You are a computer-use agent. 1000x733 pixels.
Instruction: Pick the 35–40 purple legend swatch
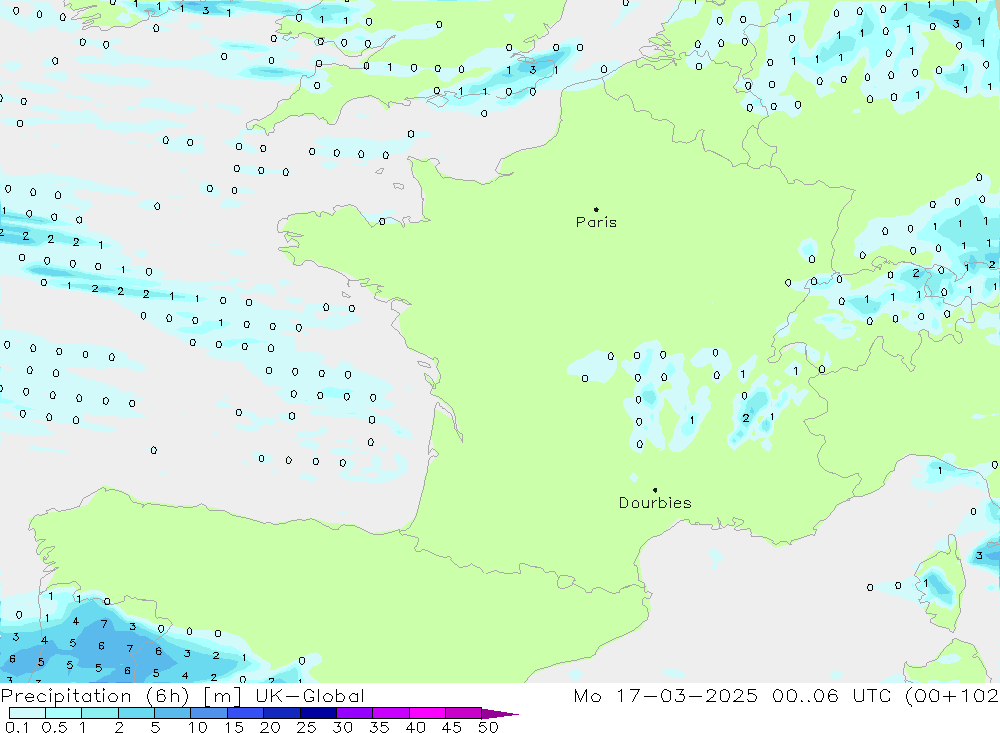[391, 713]
